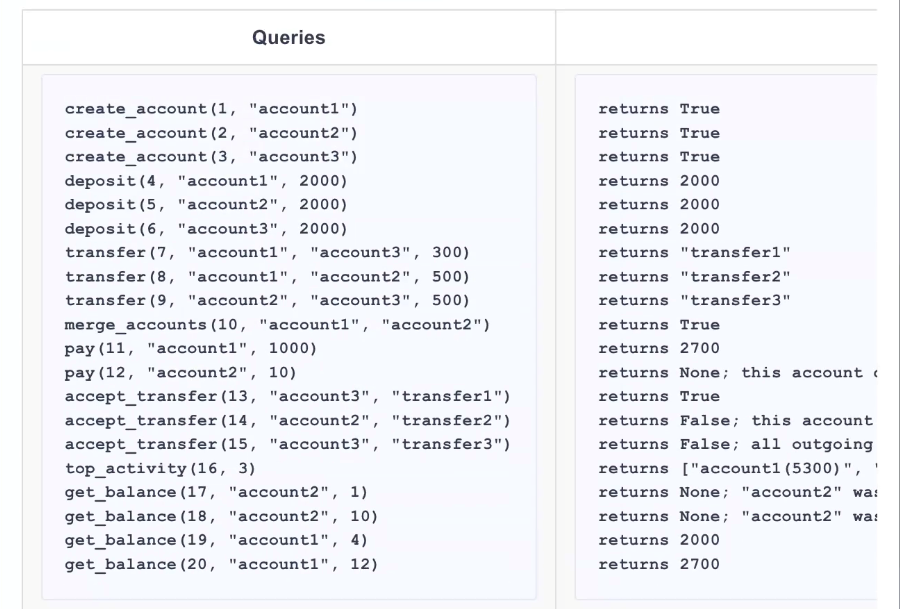The image size is (900, 609).
Task: Select the deposit(4, "account1", 2000) line
Action: pos(206,181)
